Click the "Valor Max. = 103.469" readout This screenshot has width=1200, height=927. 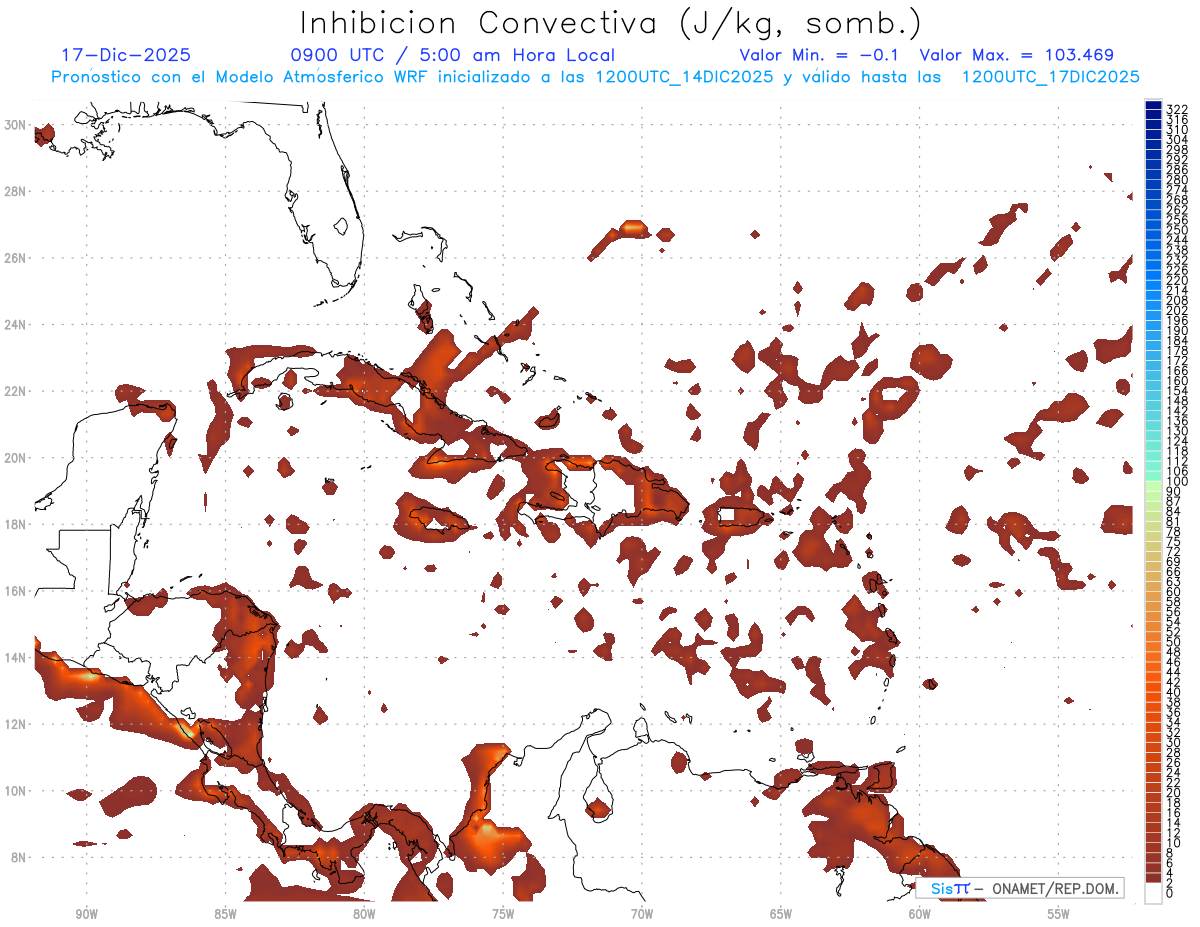(1016, 55)
